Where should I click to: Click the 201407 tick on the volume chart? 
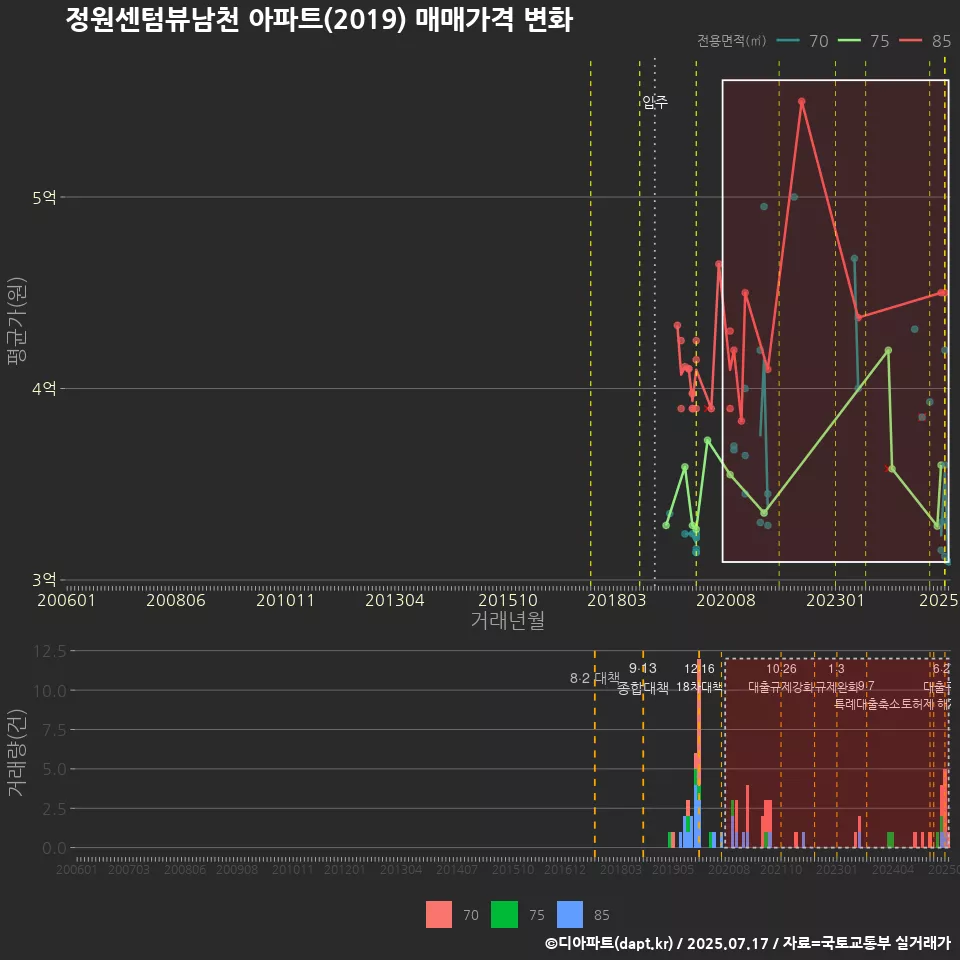point(457,869)
